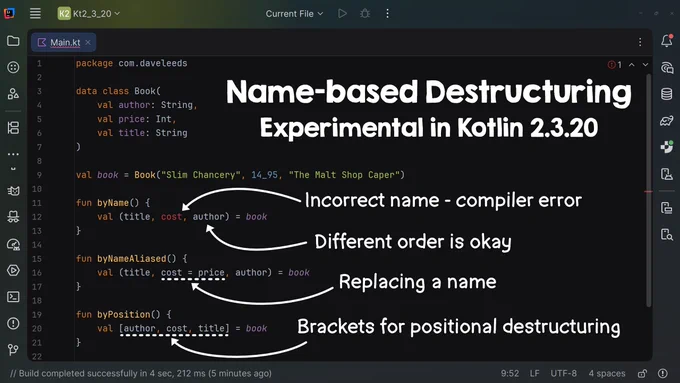Open the AI Assistant chat icon

[x=667, y=68]
